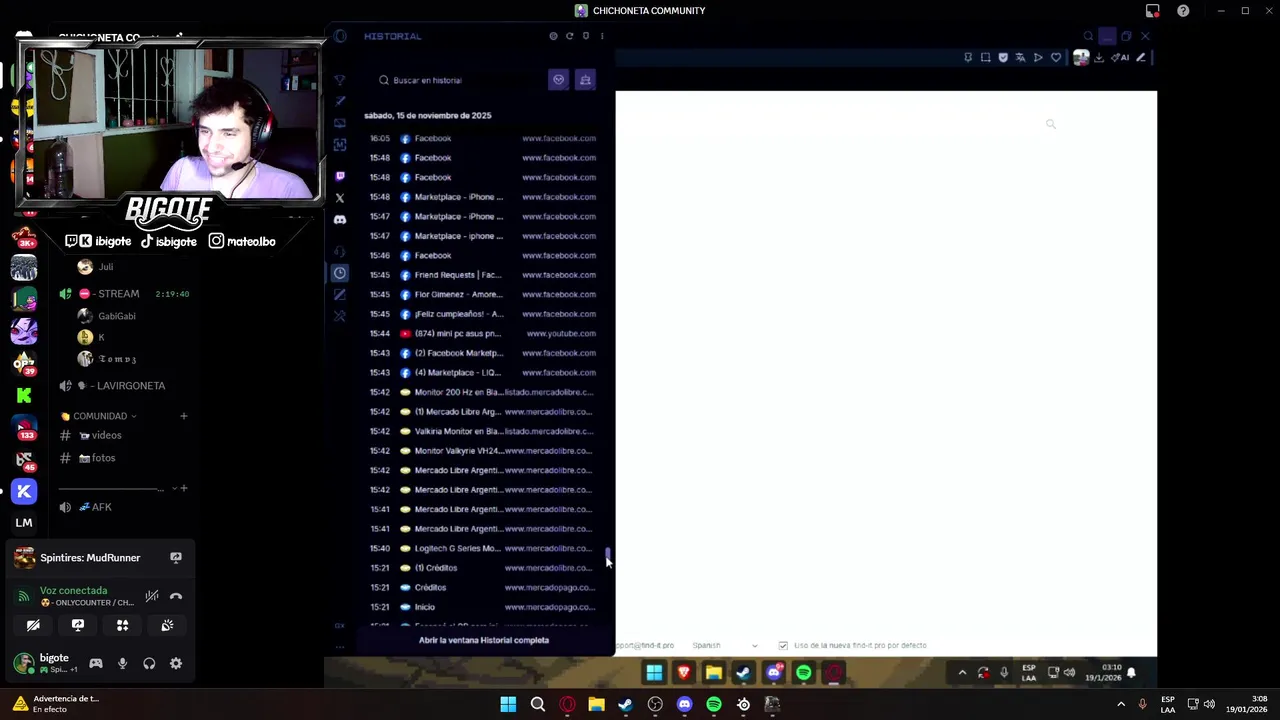
Task: Click the broom clear-data button next to history search
Action: click(586, 80)
